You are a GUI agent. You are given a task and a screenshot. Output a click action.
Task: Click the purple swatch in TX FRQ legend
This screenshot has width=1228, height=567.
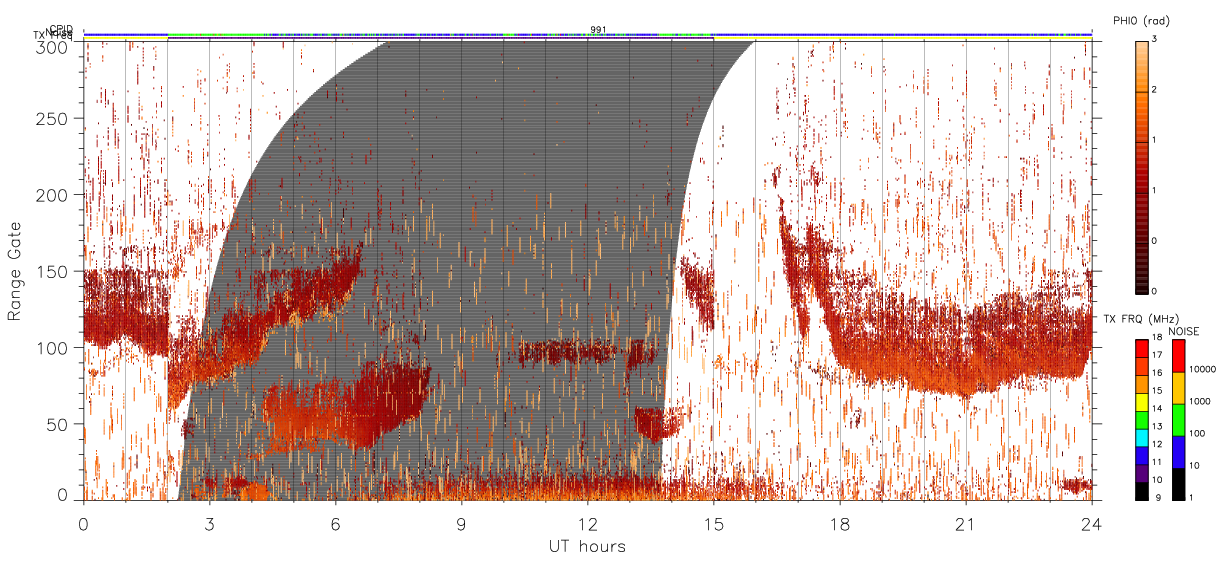point(1142,473)
